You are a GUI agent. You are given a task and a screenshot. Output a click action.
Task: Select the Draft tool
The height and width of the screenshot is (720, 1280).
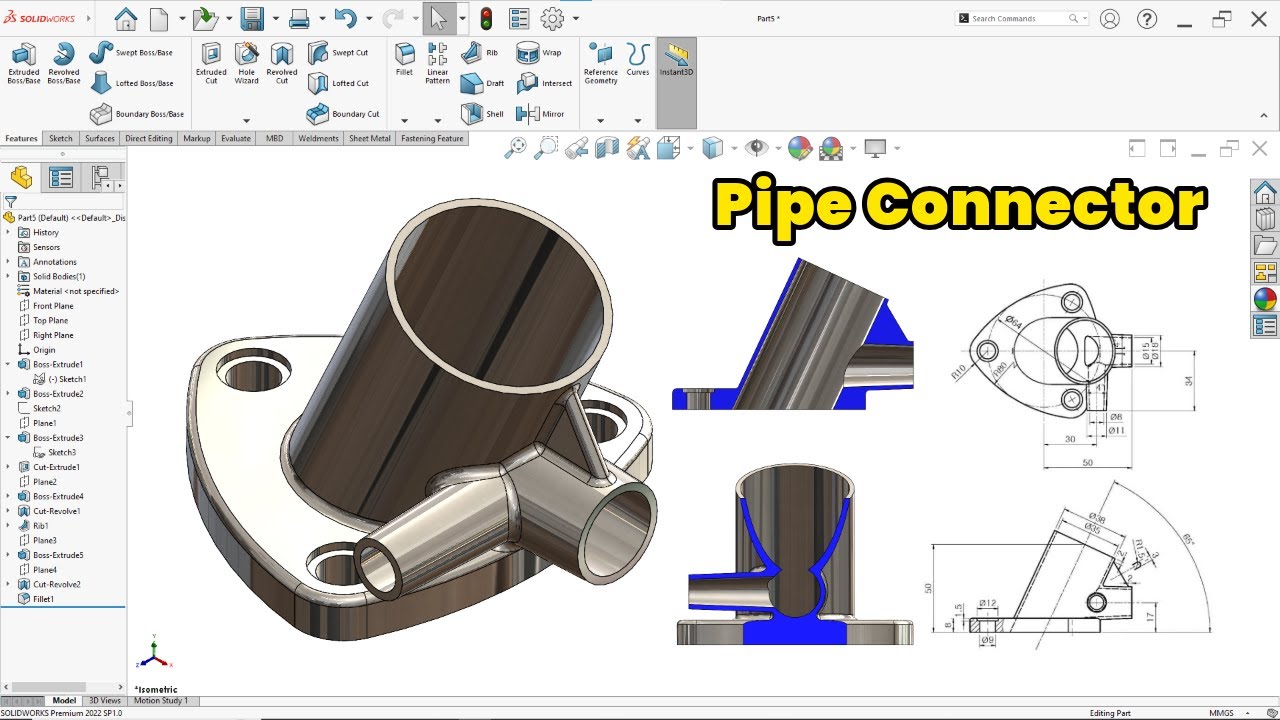(482, 83)
